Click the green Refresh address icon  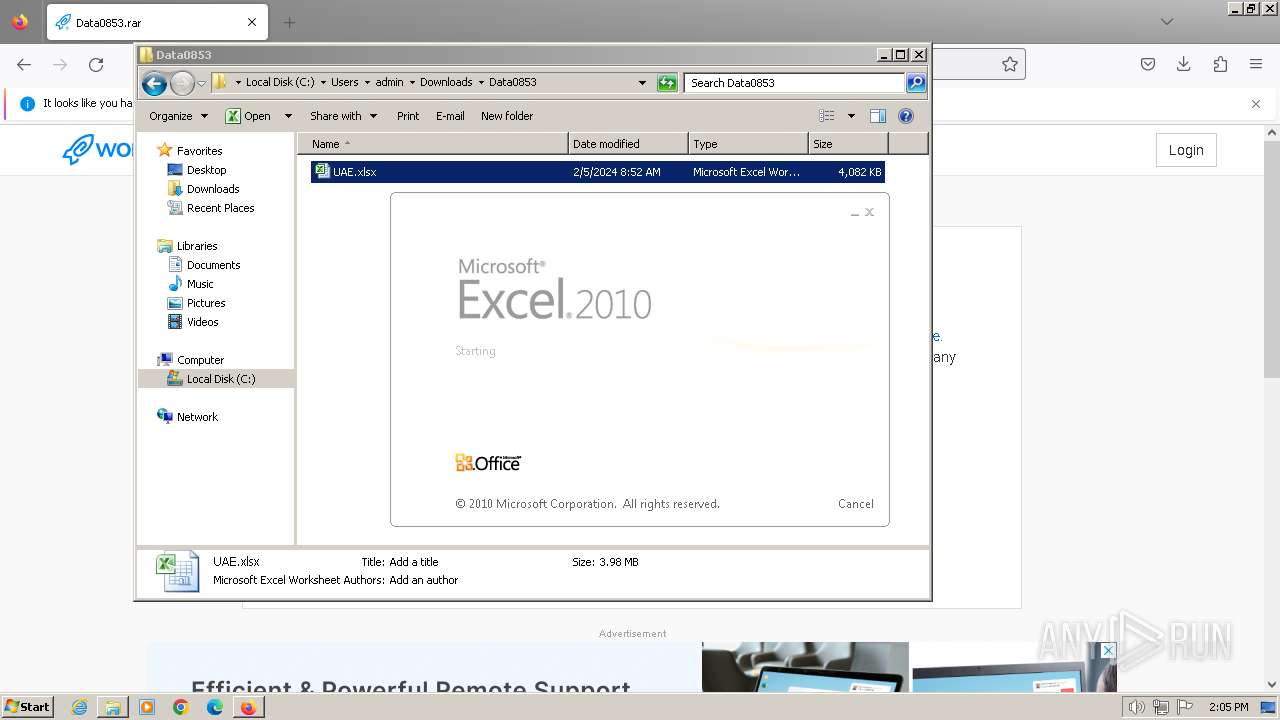coord(667,83)
